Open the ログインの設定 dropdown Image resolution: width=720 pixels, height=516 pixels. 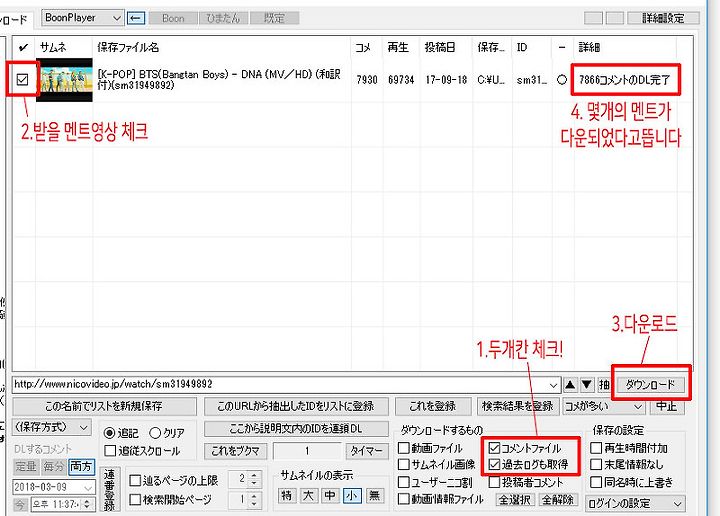click(x=635, y=504)
